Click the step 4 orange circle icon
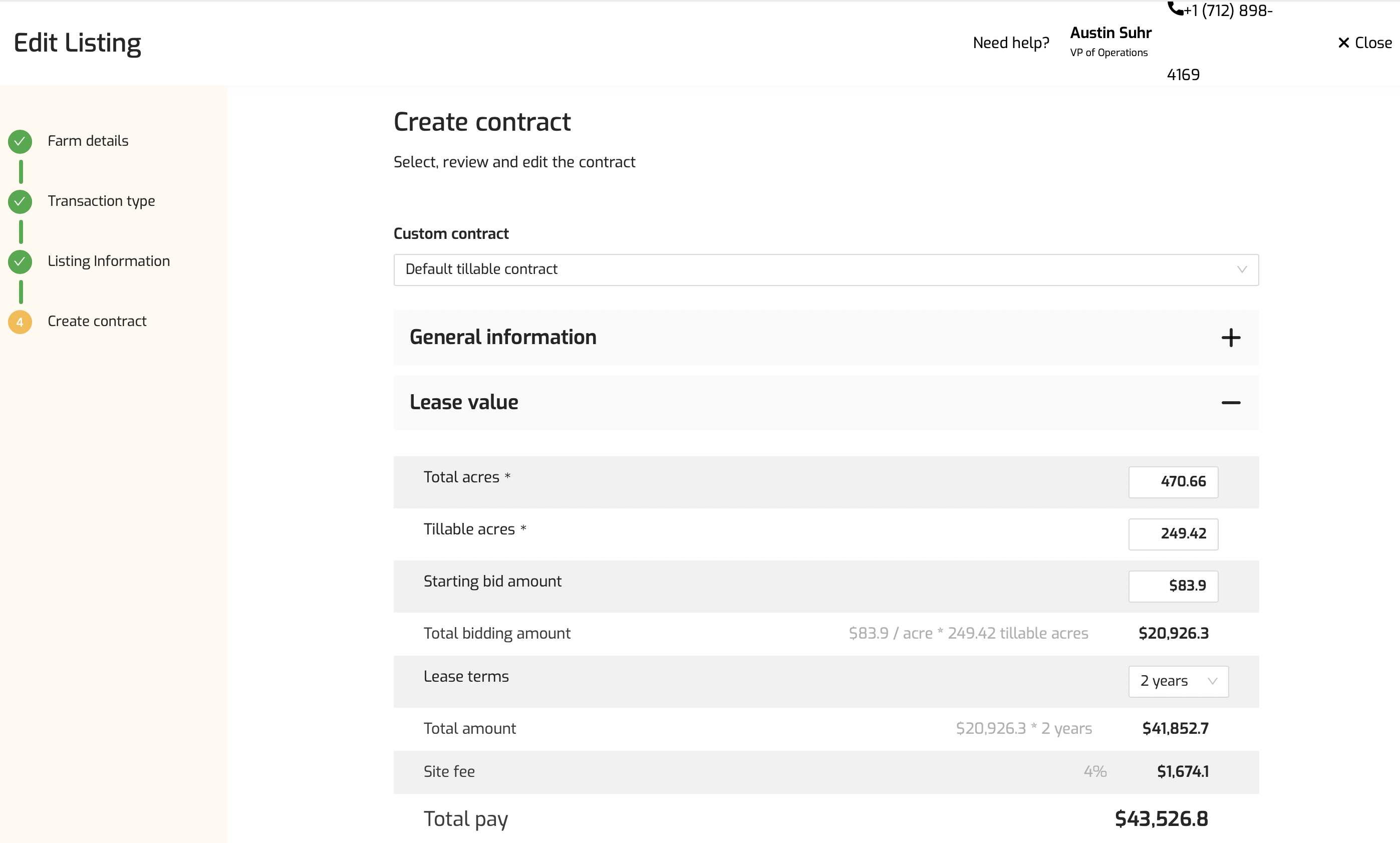This screenshot has height=843, width=1400. pyautogui.click(x=20, y=322)
